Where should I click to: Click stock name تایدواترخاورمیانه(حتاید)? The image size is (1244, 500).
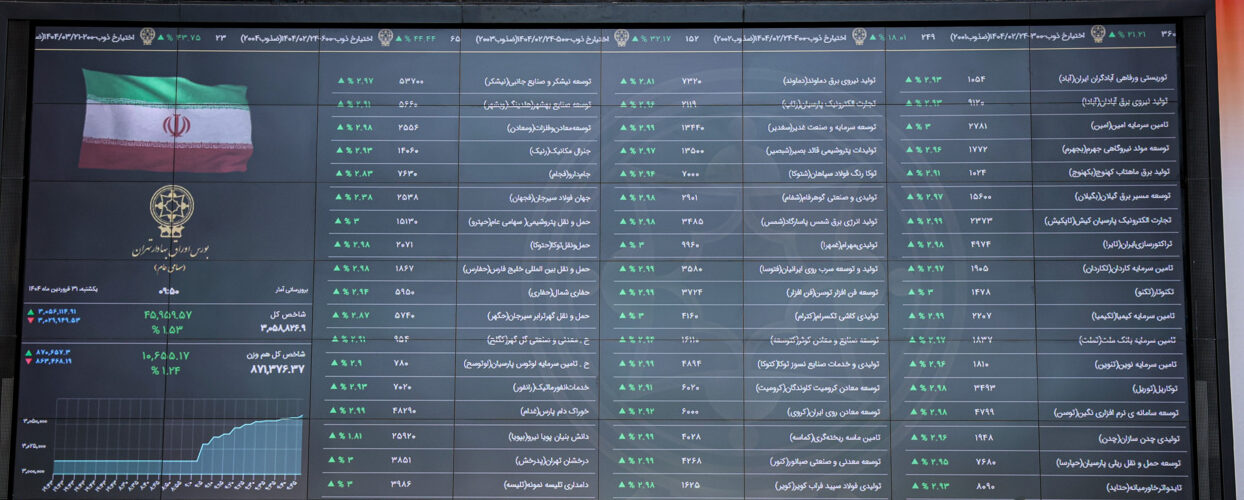click(x=1142, y=487)
